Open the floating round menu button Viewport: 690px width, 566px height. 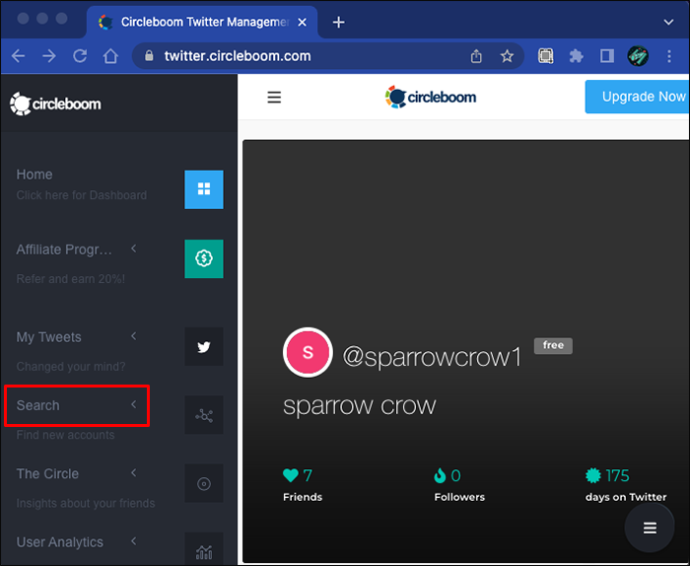click(x=650, y=527)
